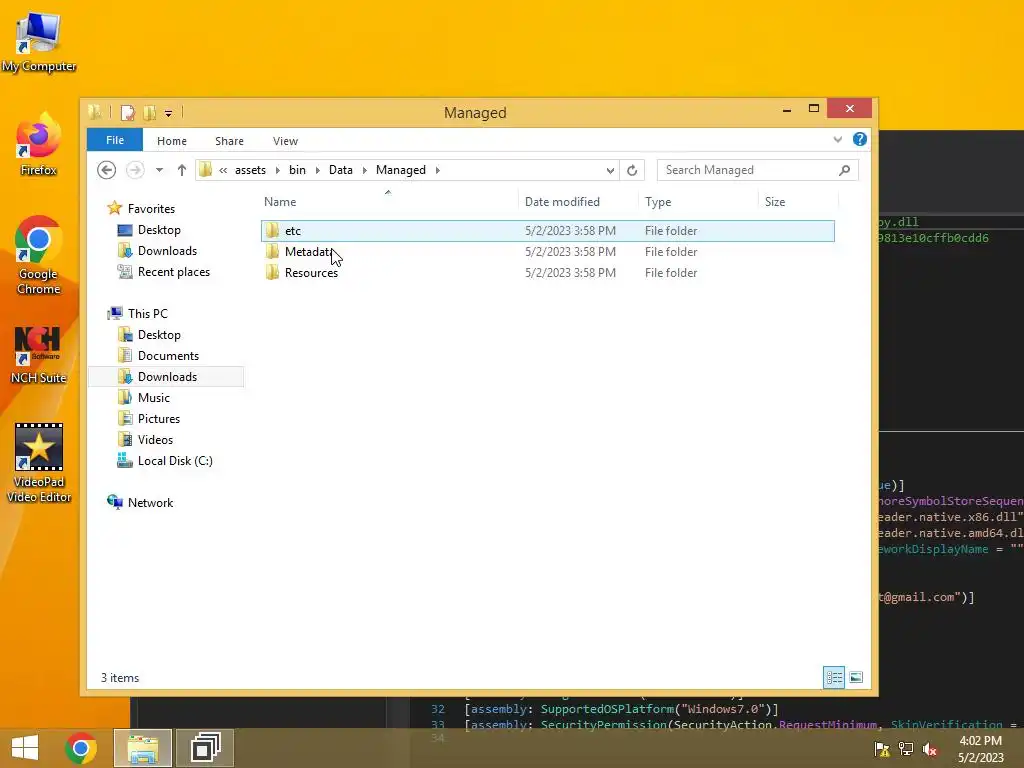
Task: Open Chrome from the taskbar
Action: [x=81, y=748]
